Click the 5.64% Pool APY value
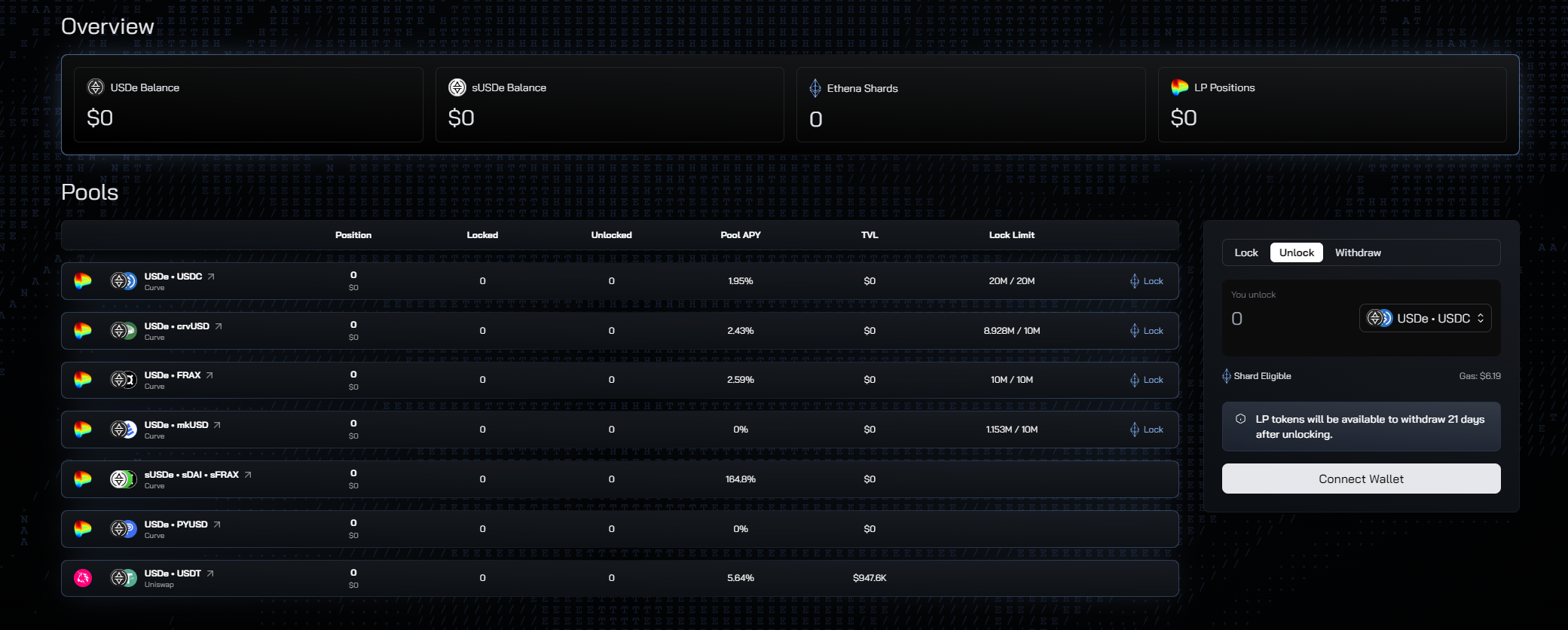This screenshot has height=630, width=1568. click(x=741, y=578)
